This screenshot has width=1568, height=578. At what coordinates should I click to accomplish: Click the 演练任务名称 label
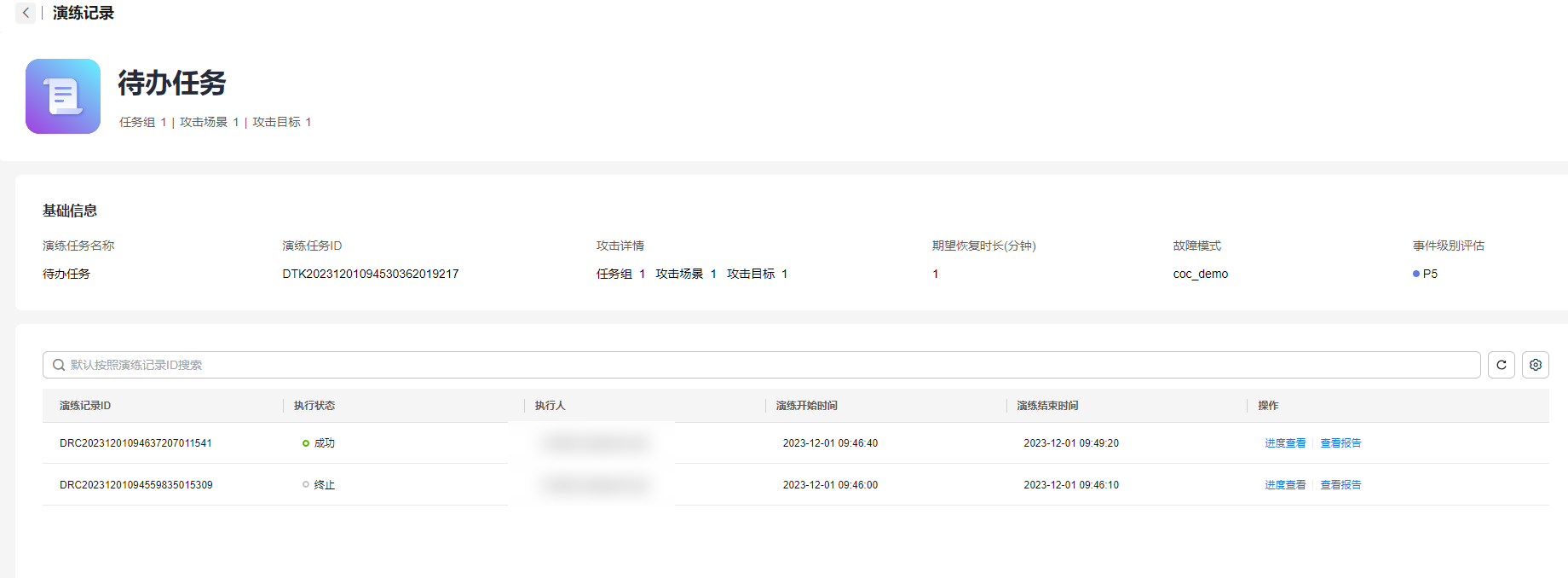(x=78, y=246)
